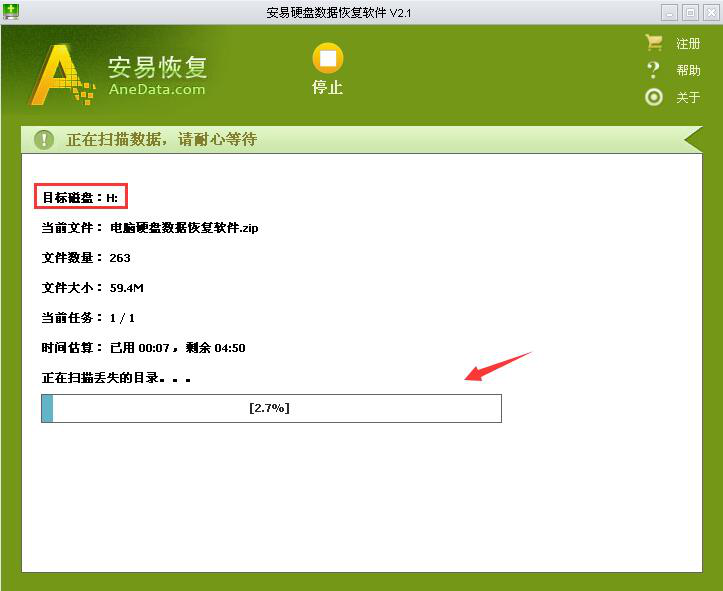Click the 正在扫描数据，请耐心等待 banner text
723x591 pixels.
tap(161, 139)
